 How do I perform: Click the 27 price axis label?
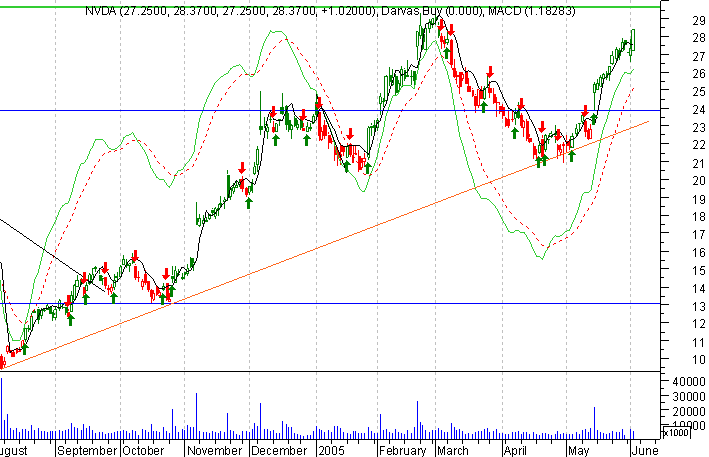[699, 57]
